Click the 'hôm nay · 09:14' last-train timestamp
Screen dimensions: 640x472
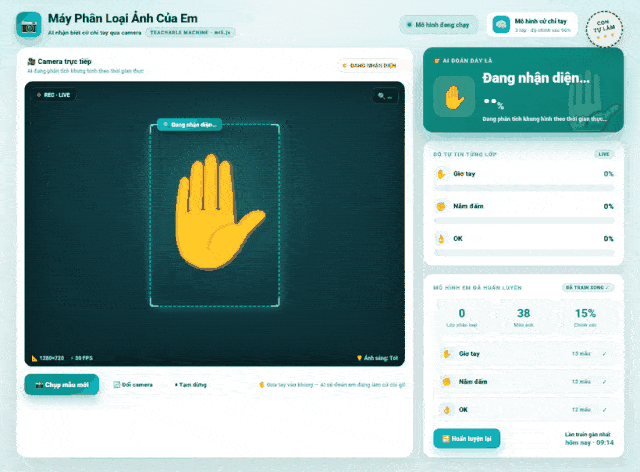tap(589, 443)
